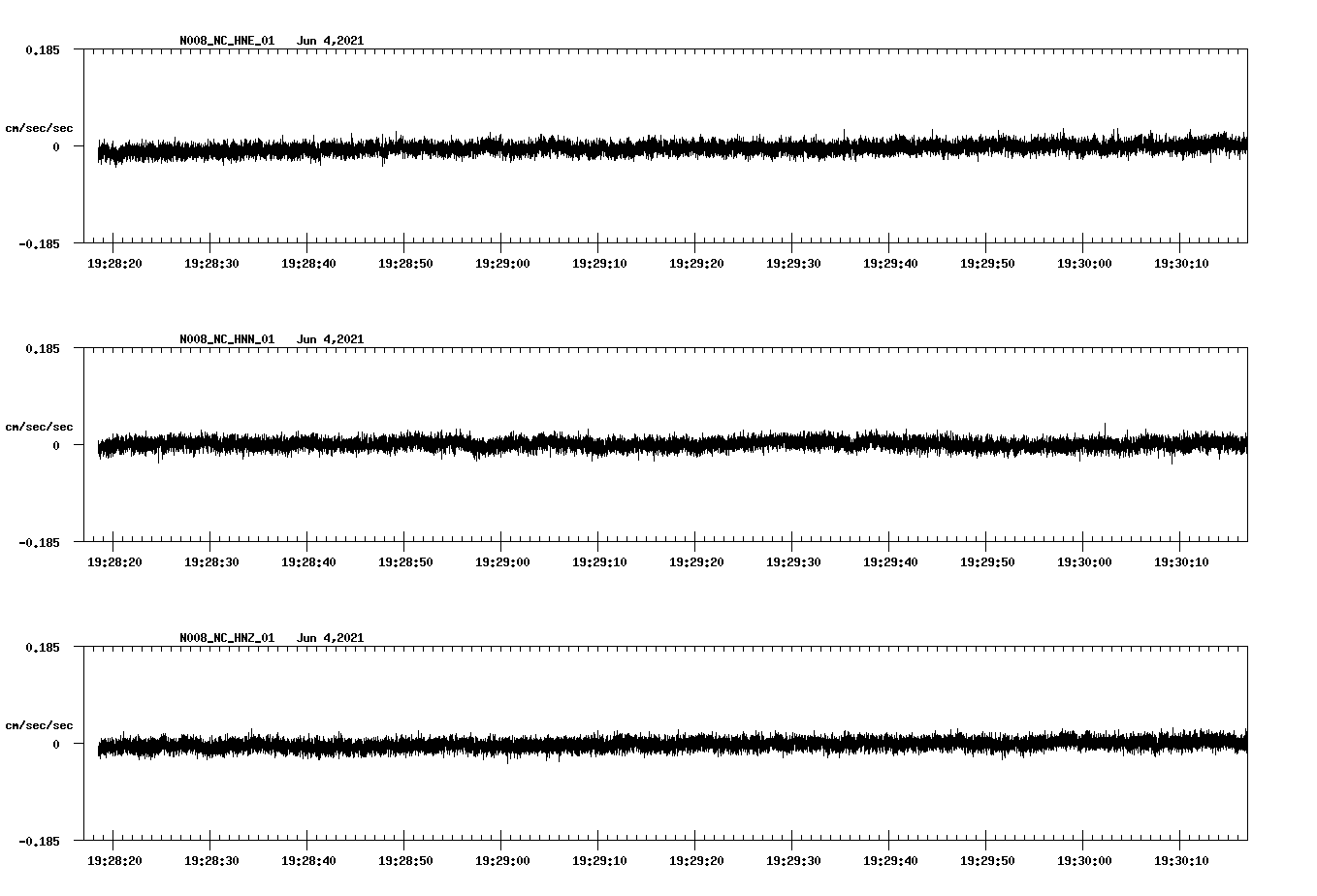This screenshot has width=1317, height=896.
Task: Click 19:29:00 time label under HNE plot
Action: click(501, 263)
